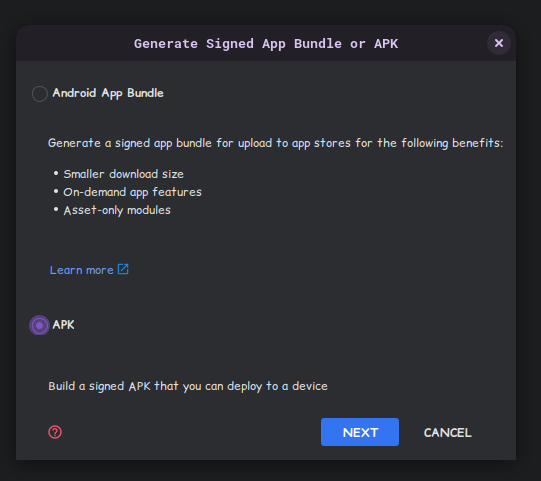The width and height of the screenshot is (541, 481).
Task: Open the Learn more link
Action: [81, 270]
